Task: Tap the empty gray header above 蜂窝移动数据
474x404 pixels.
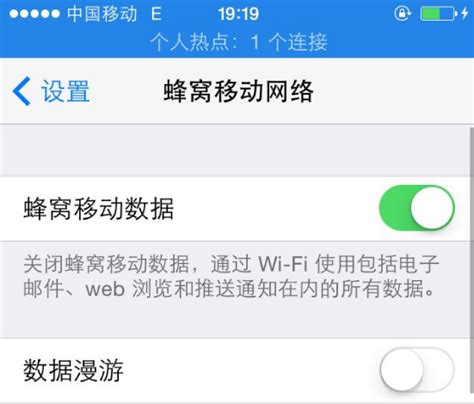Action: pyautogui.click(x=235, y=150)
